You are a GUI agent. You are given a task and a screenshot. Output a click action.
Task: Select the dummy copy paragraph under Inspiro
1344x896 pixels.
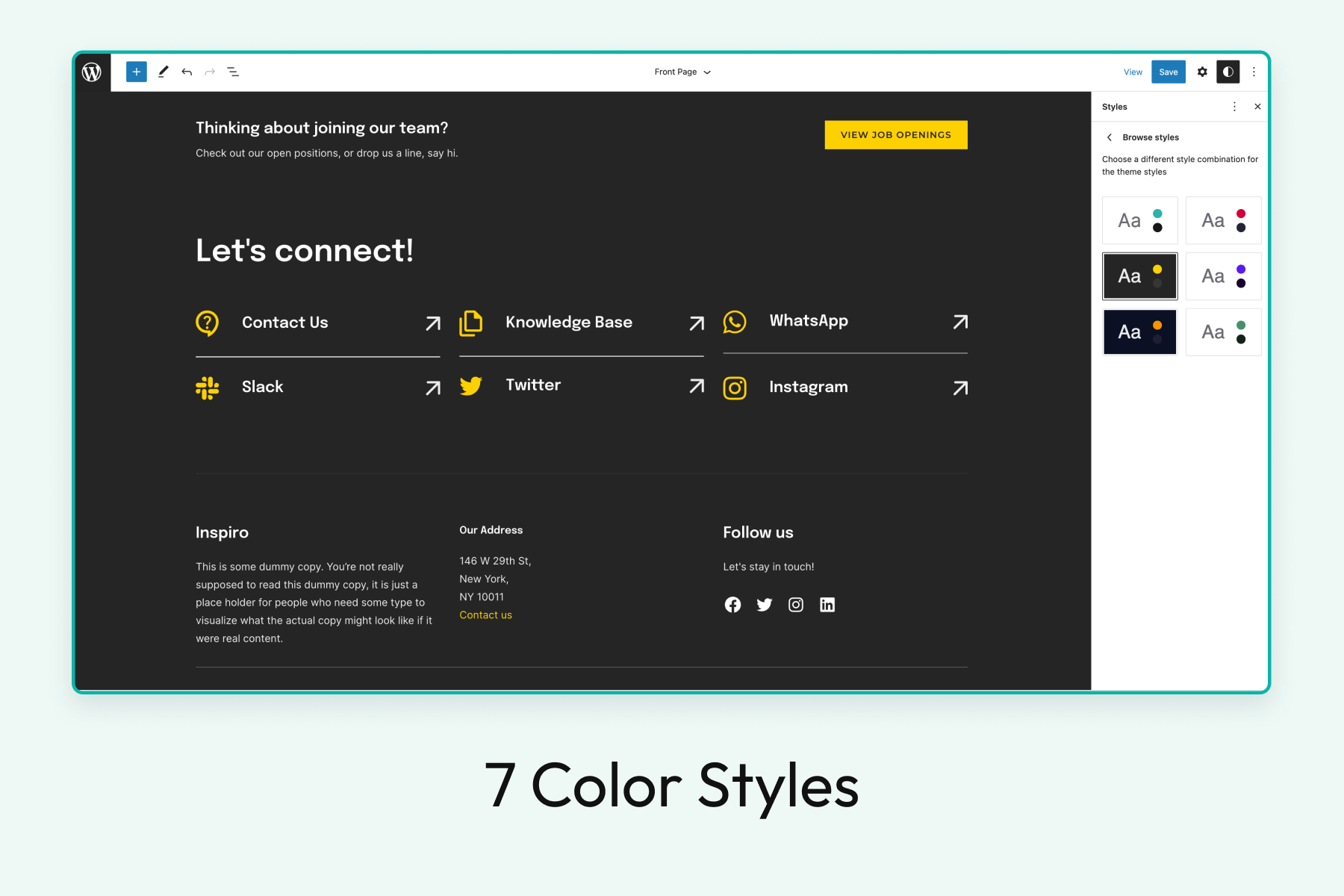pyautogui.click(x=314, y=603)
